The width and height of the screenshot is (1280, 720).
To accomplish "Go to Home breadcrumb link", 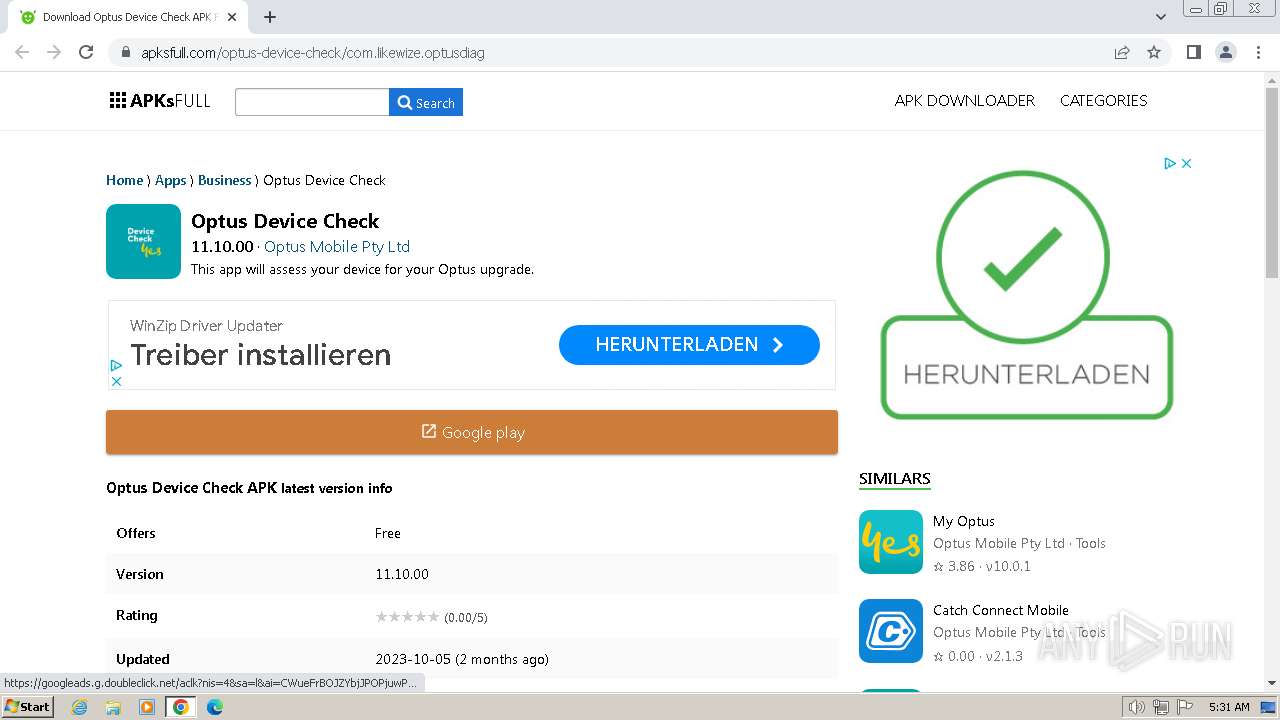I will pos(124,180).
